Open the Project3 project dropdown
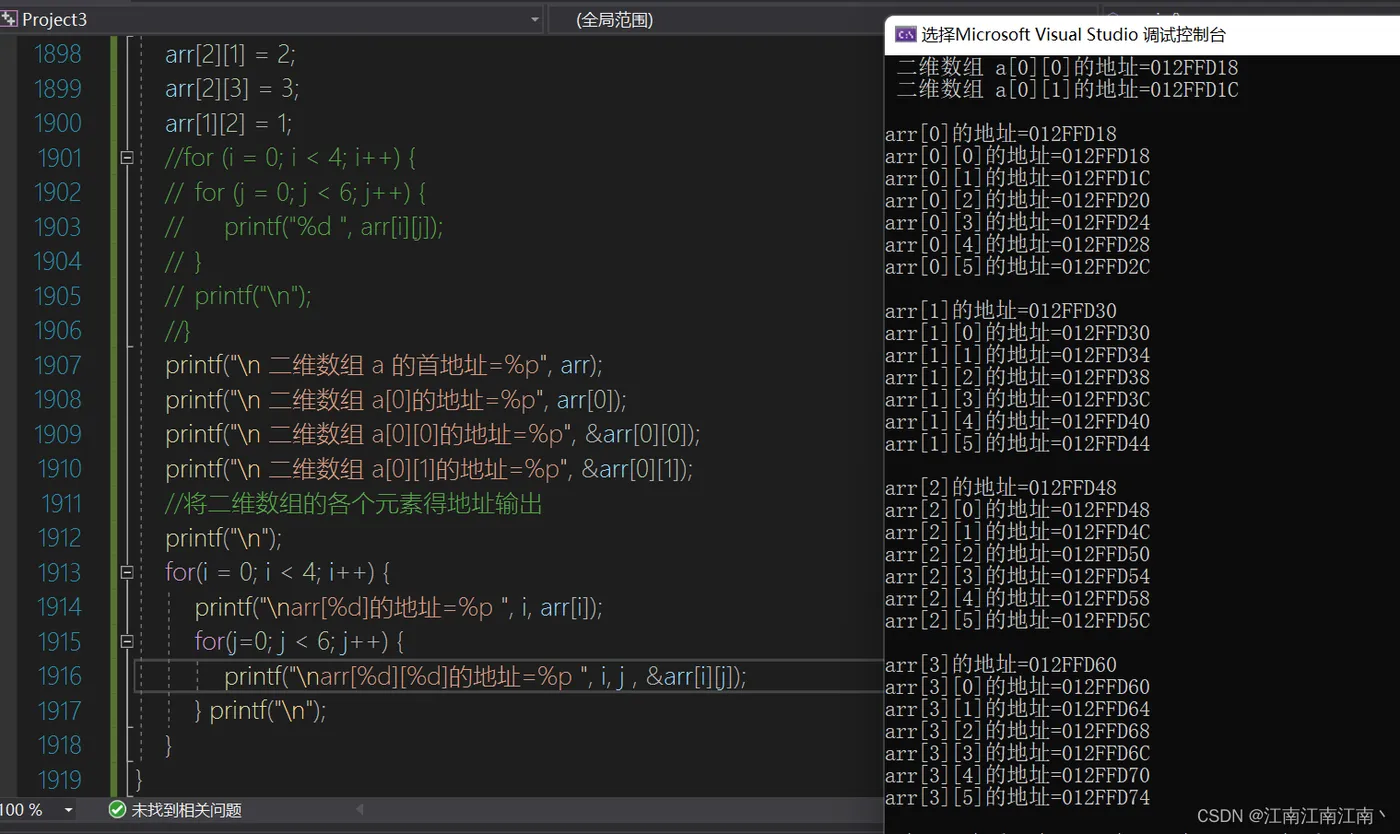The height and width of the screenshot is (834, 1400). [535, 20]
